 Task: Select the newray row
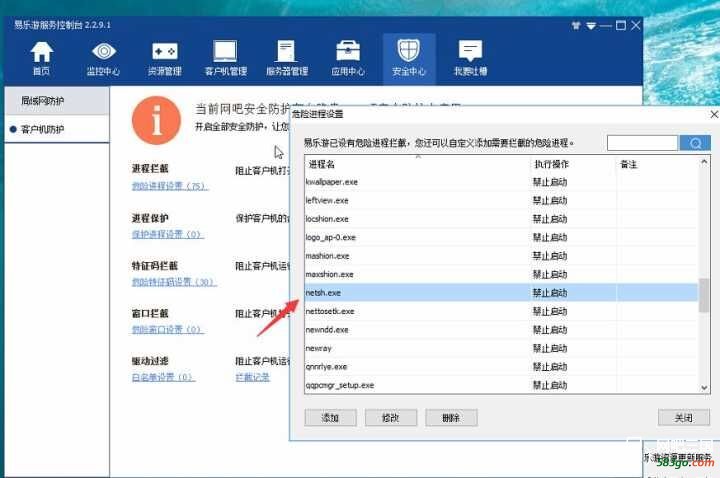click(501, 348)
